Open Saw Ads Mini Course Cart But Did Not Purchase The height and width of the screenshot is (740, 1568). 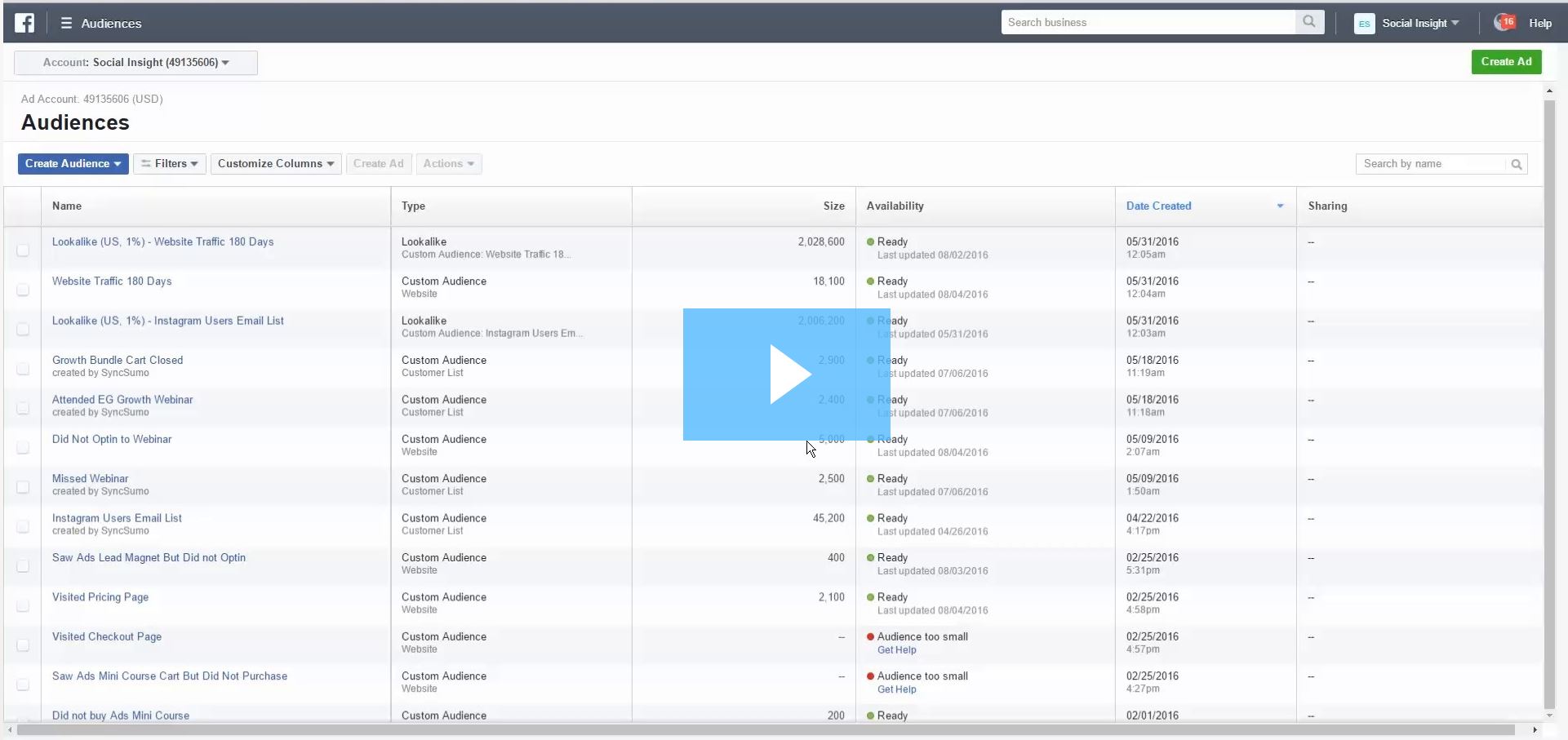tap(170, 676)
